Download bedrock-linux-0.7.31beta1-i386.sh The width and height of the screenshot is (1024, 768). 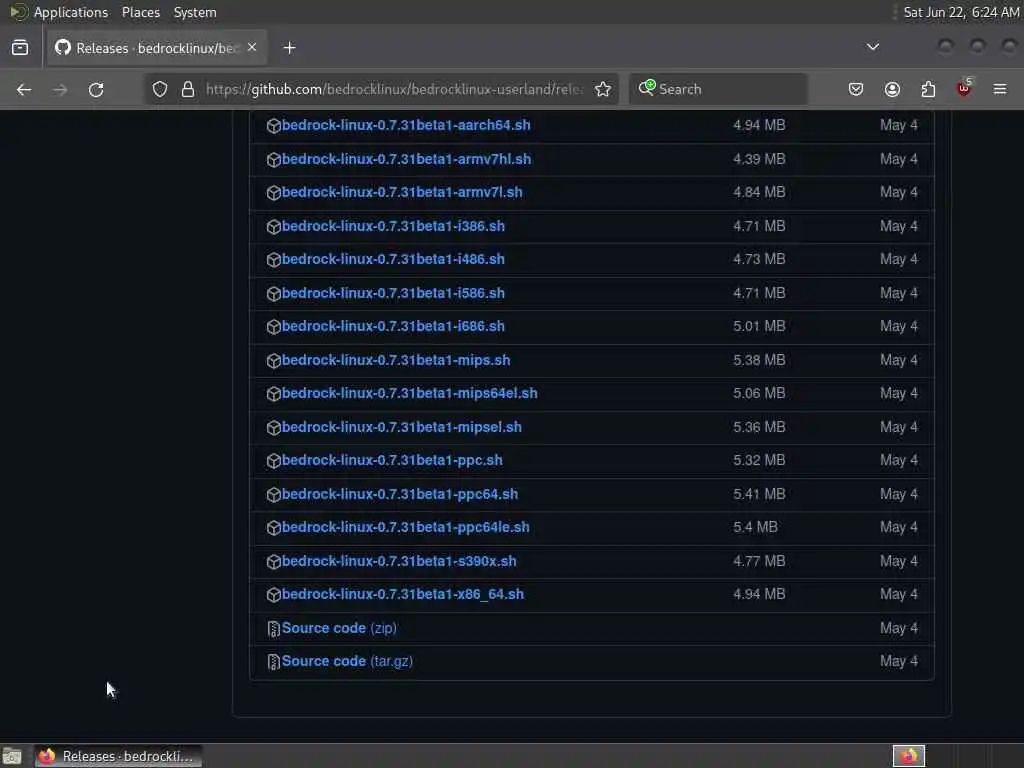click(393, 227)
